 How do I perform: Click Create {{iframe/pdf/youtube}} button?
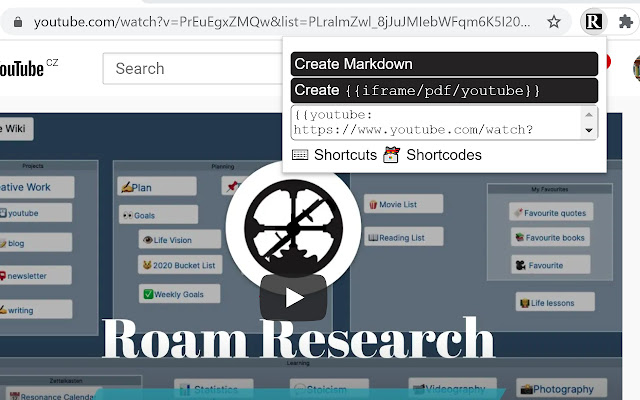click(444, 90)
